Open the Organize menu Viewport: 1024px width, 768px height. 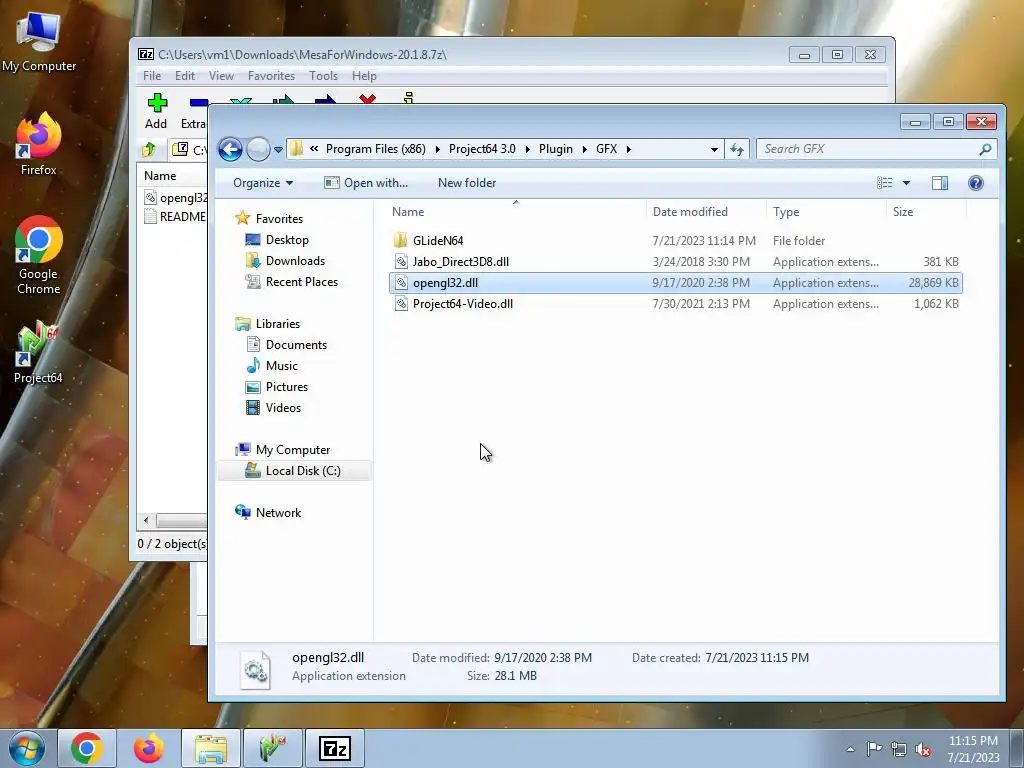[x=263, y=183]
